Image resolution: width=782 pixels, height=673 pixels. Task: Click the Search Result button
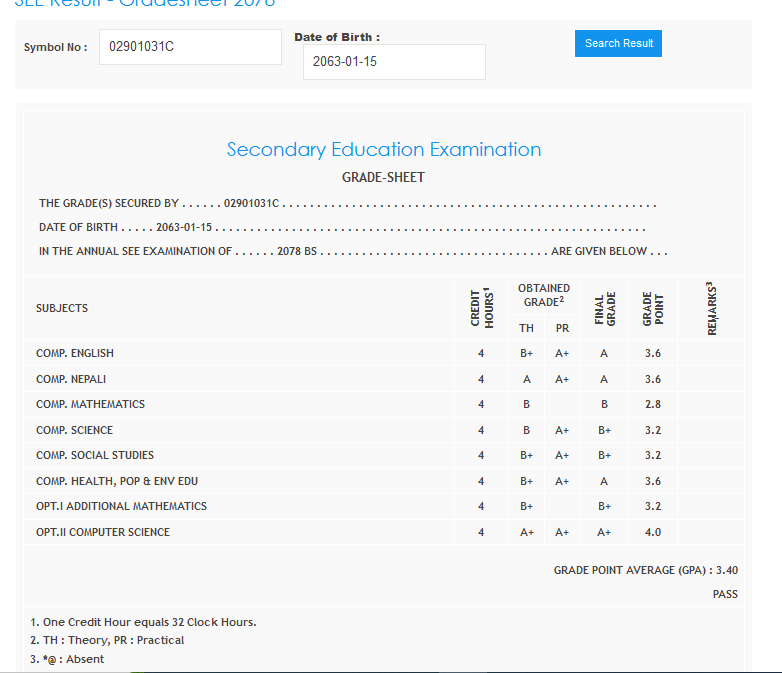[618, 43]
